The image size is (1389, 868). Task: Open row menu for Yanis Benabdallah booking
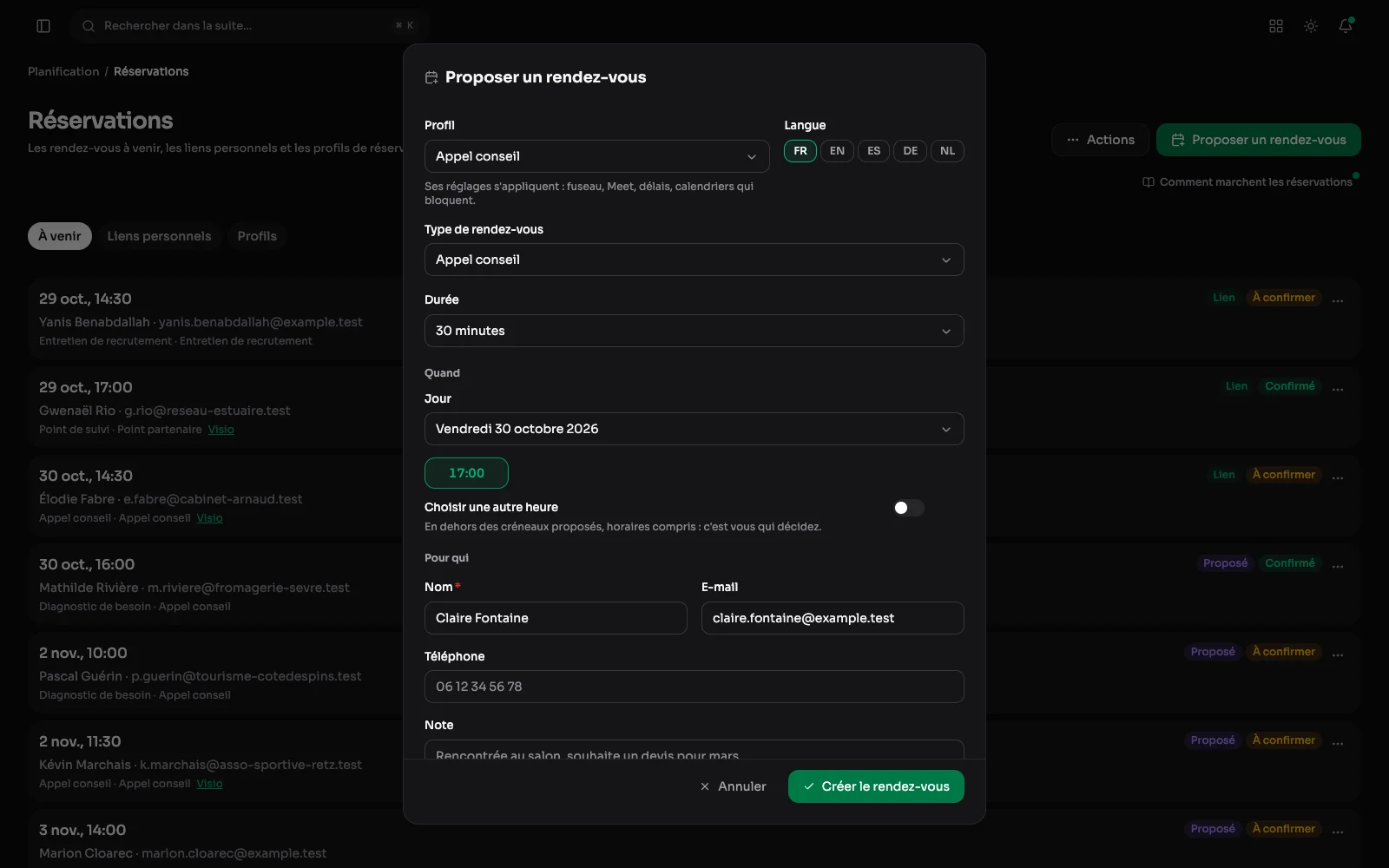(1338, 301)
